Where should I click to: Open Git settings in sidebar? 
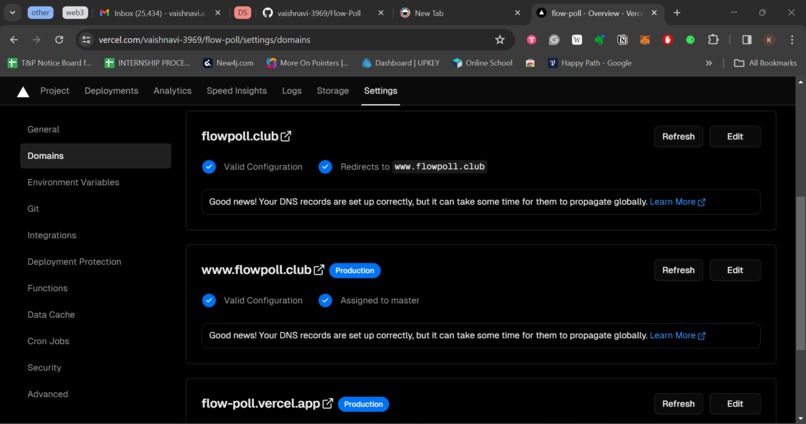(x=33, y=209)
